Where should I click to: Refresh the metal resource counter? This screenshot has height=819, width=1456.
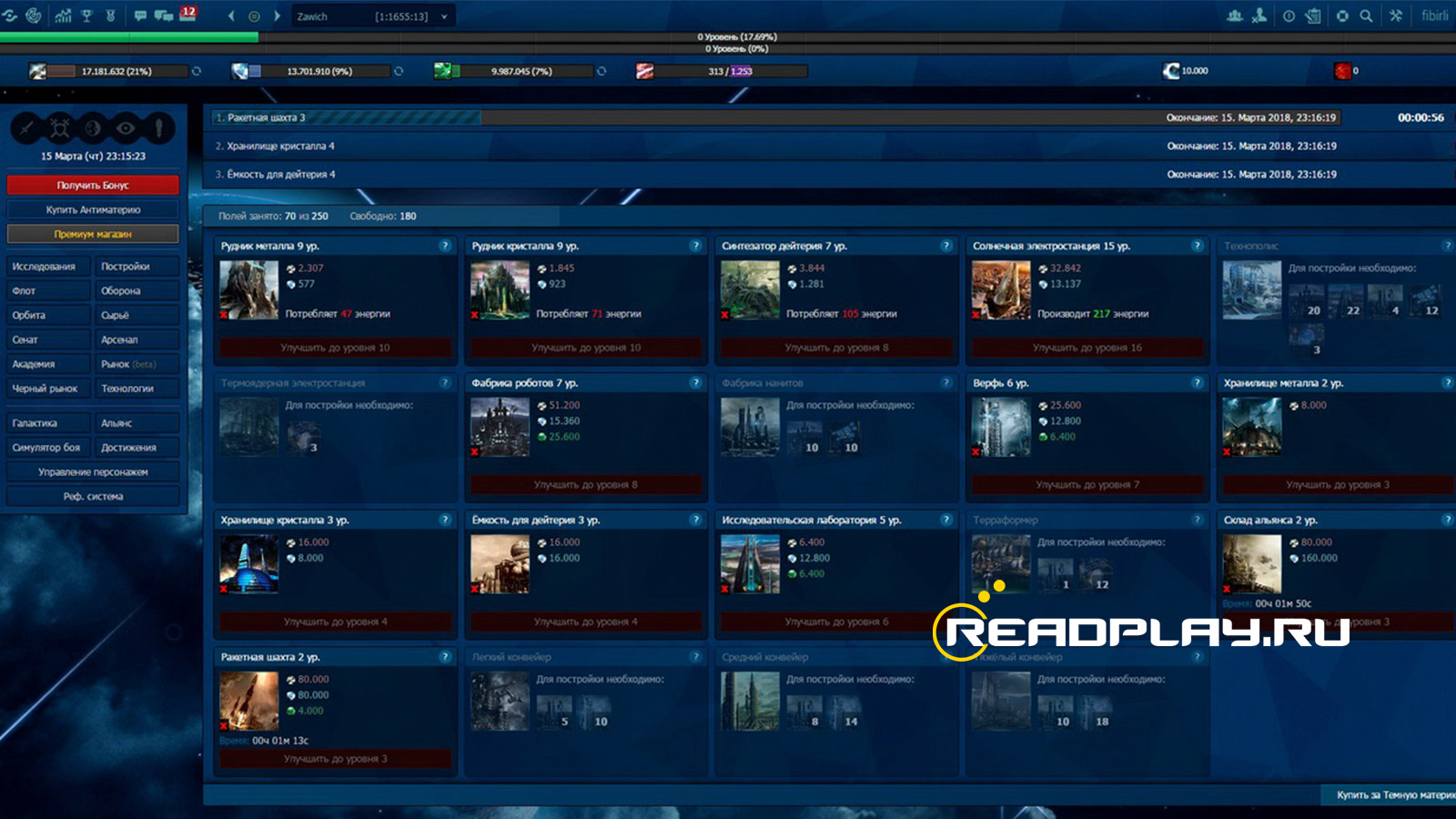point(196,71)
